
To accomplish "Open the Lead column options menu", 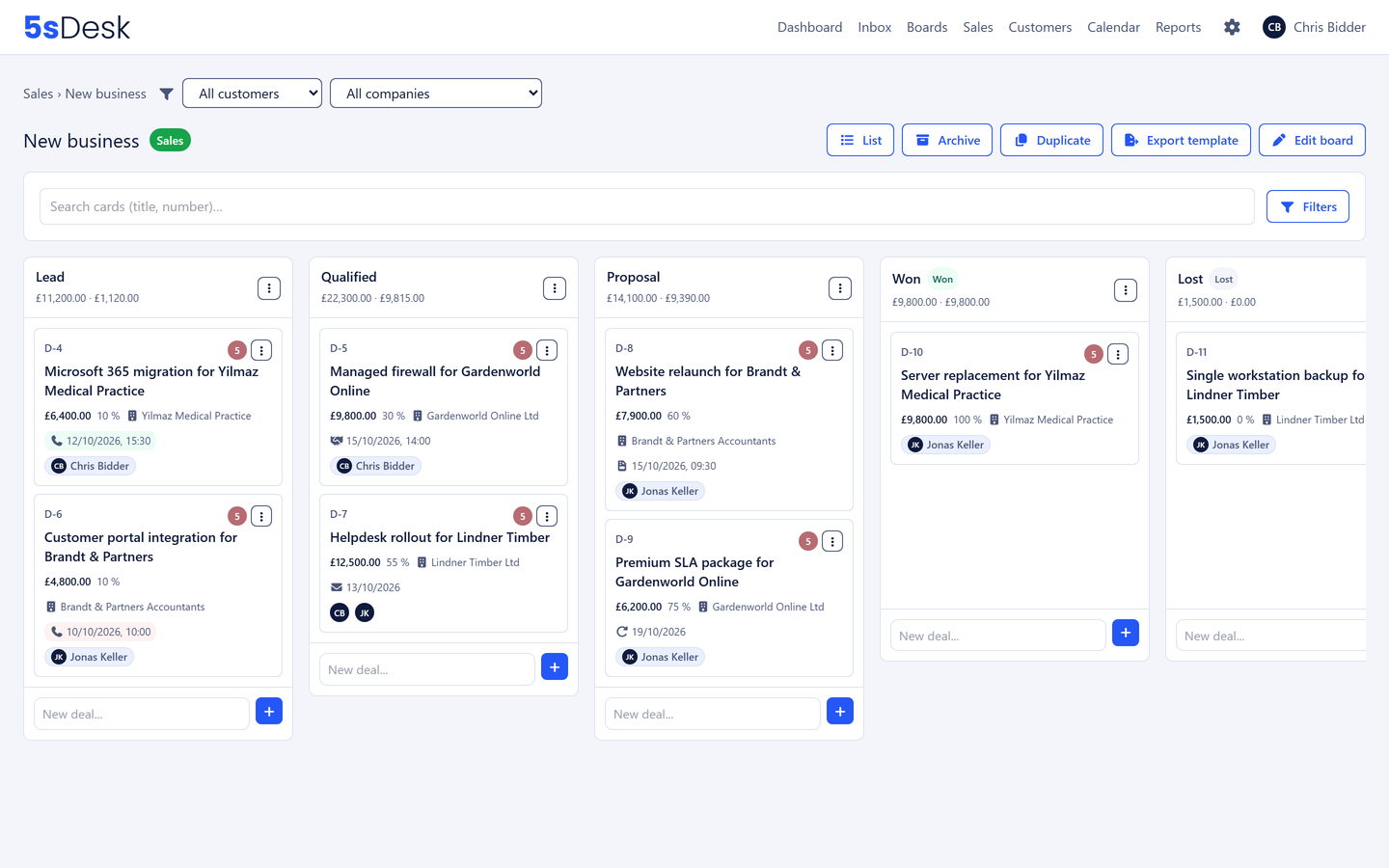I will 269,288.
